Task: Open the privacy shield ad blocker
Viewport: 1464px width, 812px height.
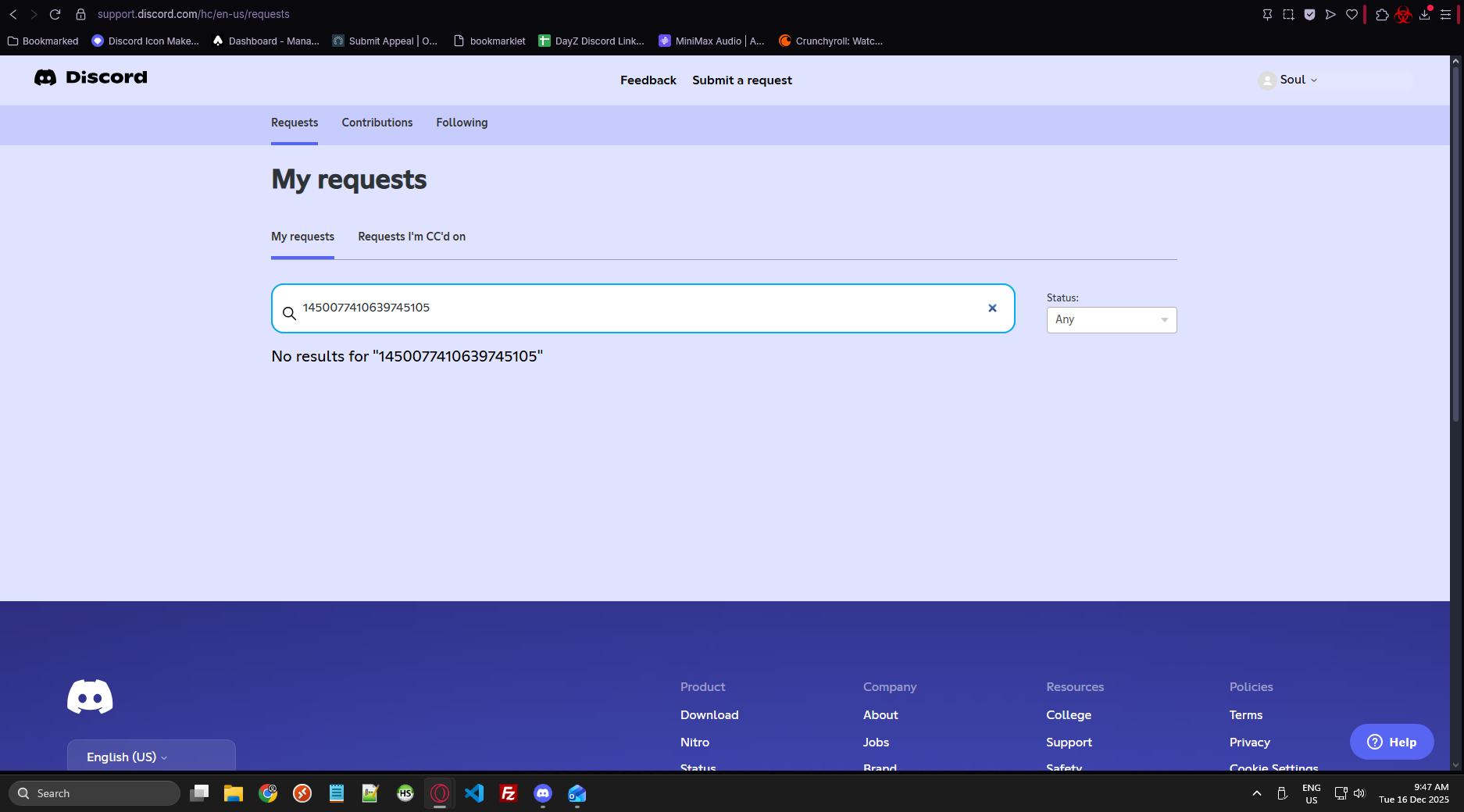Action: point(1309,14)
